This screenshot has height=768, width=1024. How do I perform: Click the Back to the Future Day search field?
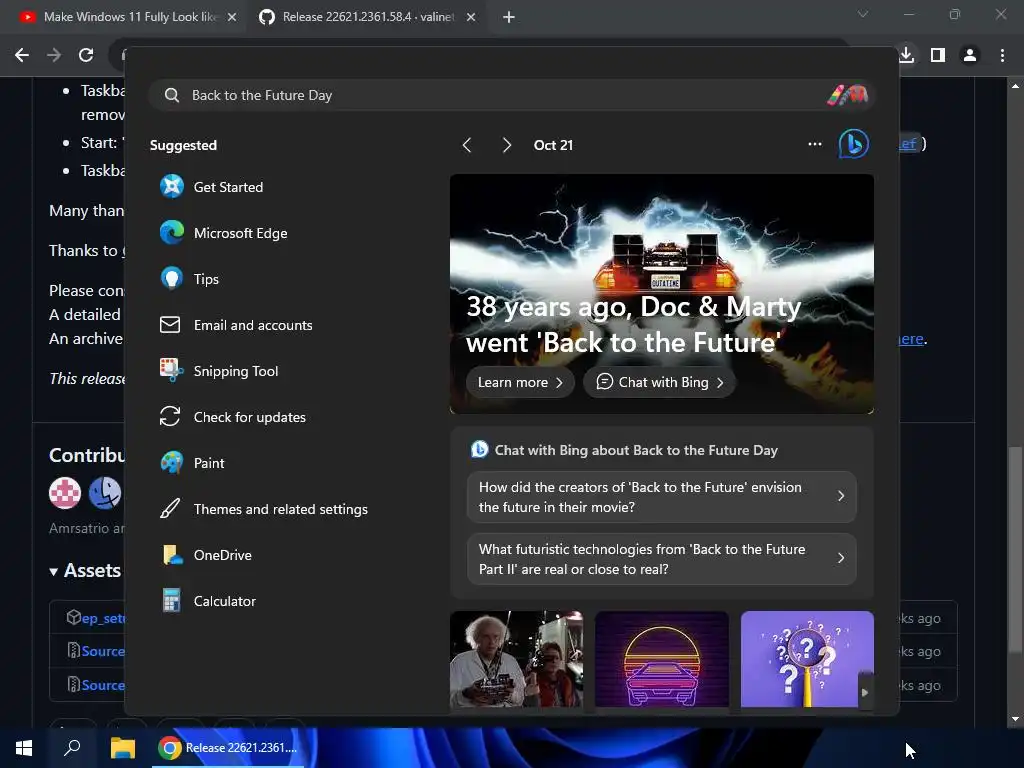(511, 95)
